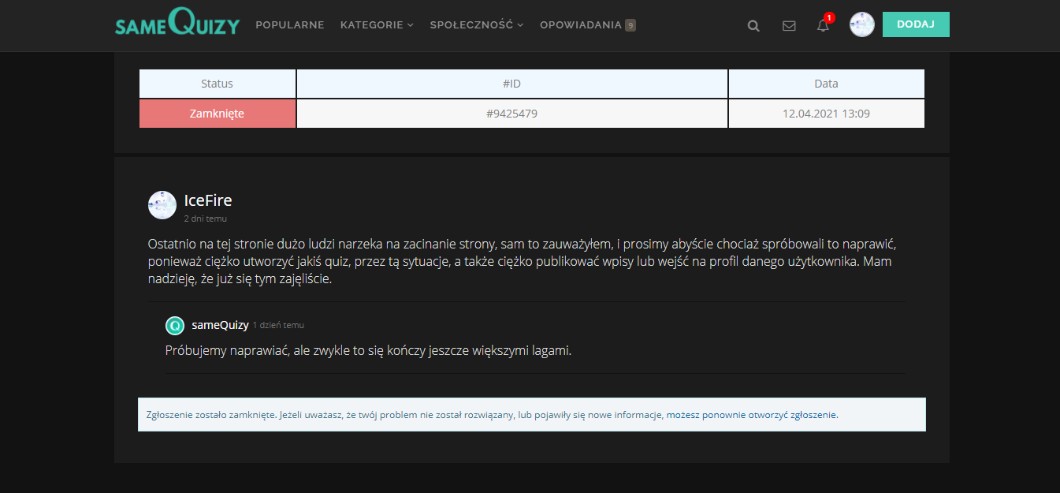Open IceFire's username profile link
Image resolution: width=1060 pixels, height=493 pixels.
click(x=208, y=200)
